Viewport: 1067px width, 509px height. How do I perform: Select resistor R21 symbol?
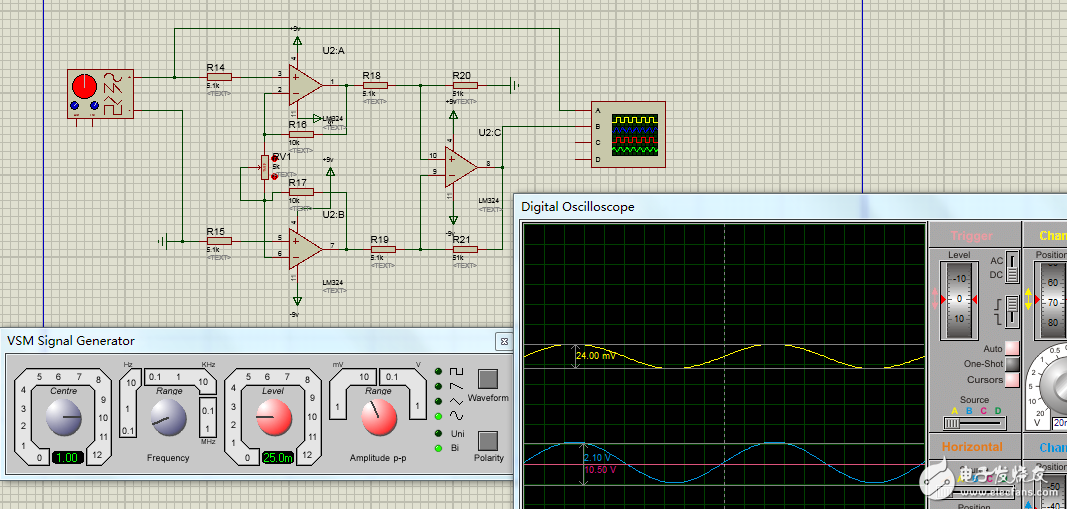[465, 250]
